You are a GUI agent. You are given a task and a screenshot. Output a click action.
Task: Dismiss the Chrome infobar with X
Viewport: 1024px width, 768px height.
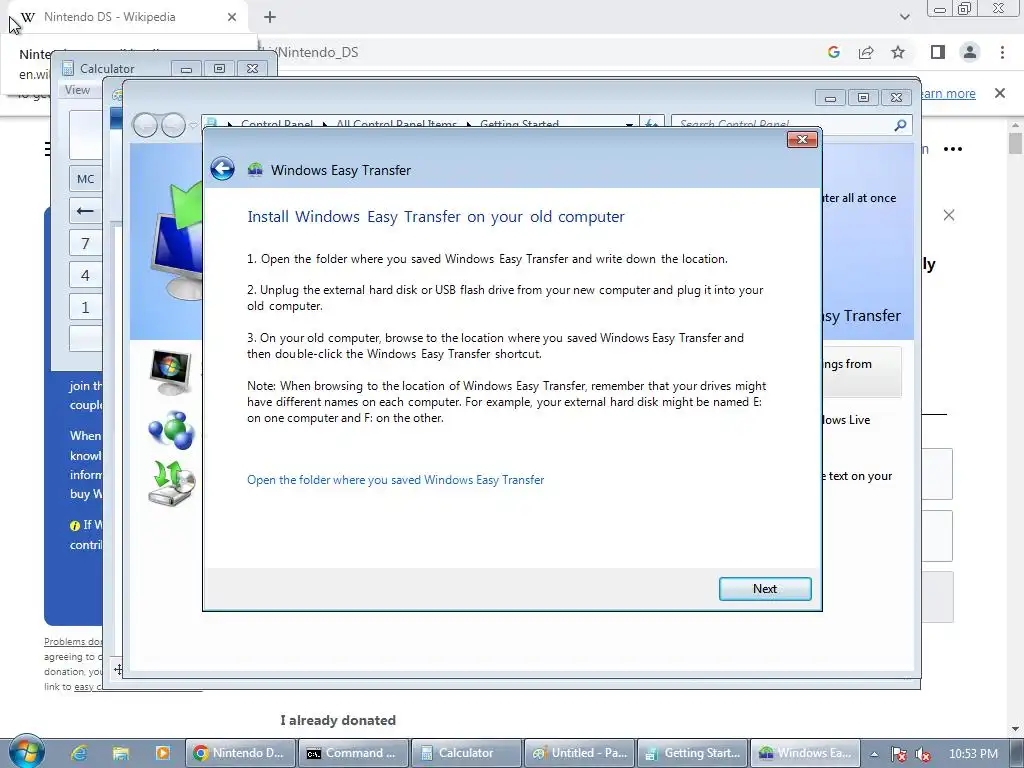point(1000,93)
